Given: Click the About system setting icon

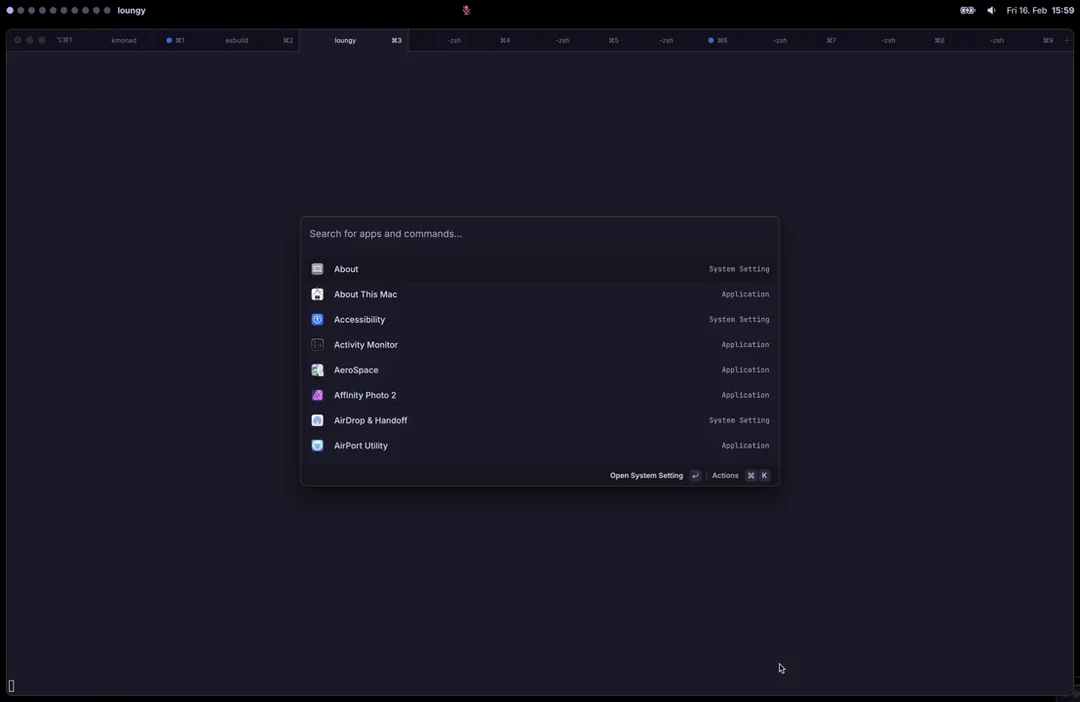Looking at the screenshot, I should pyautogui.click(x=317, y=268).
